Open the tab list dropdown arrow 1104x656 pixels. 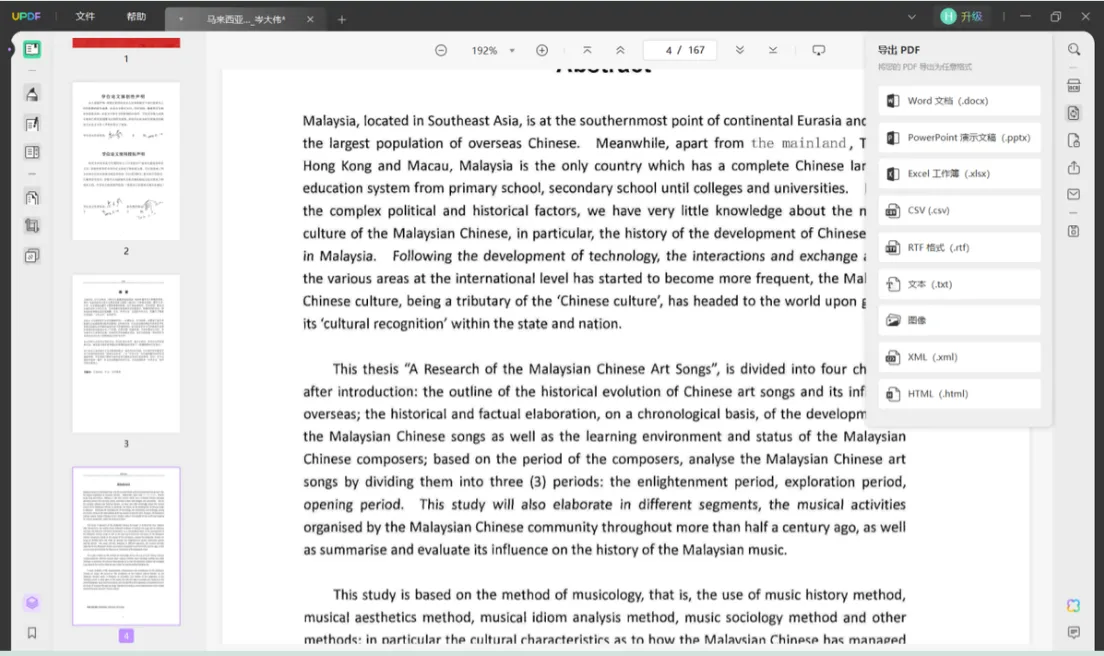(180, 19)
